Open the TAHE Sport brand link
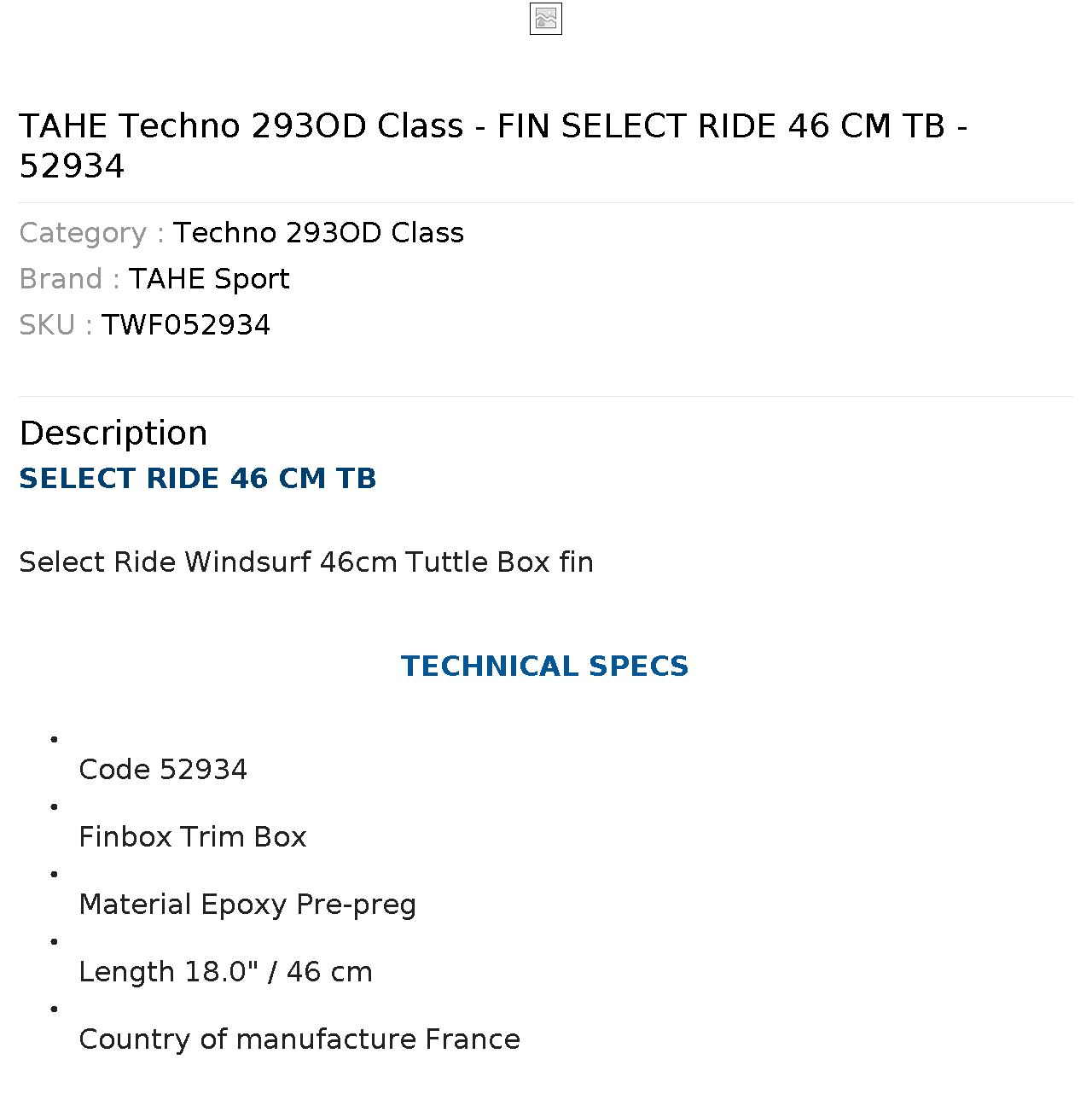Screen dimensions: 1092x1100 click(x=209, y=279)
